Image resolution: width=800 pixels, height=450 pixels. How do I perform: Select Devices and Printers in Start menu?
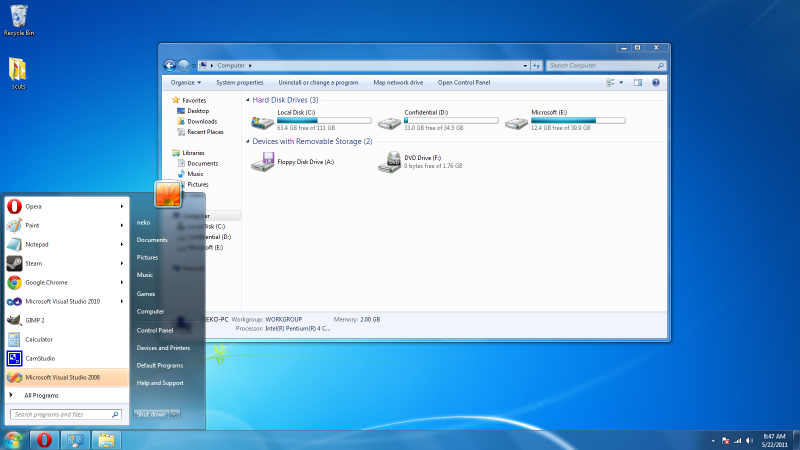(x=163, y=347)
